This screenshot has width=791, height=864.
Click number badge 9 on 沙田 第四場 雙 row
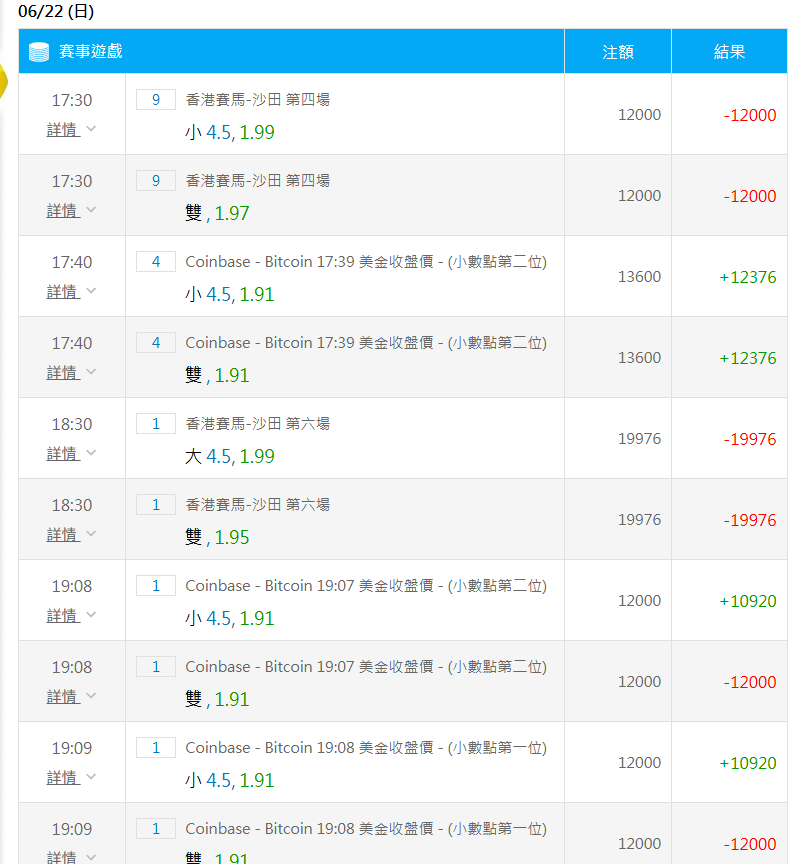click(156, 181)
